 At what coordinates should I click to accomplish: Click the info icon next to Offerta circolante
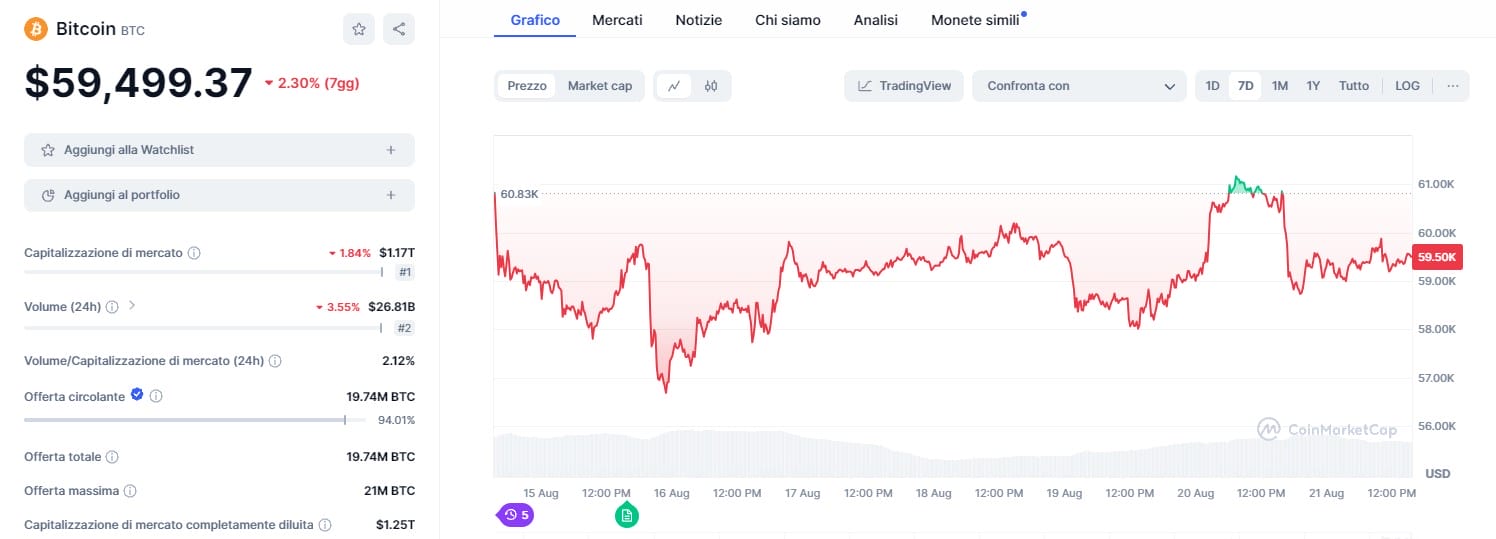tap(156, 397)
